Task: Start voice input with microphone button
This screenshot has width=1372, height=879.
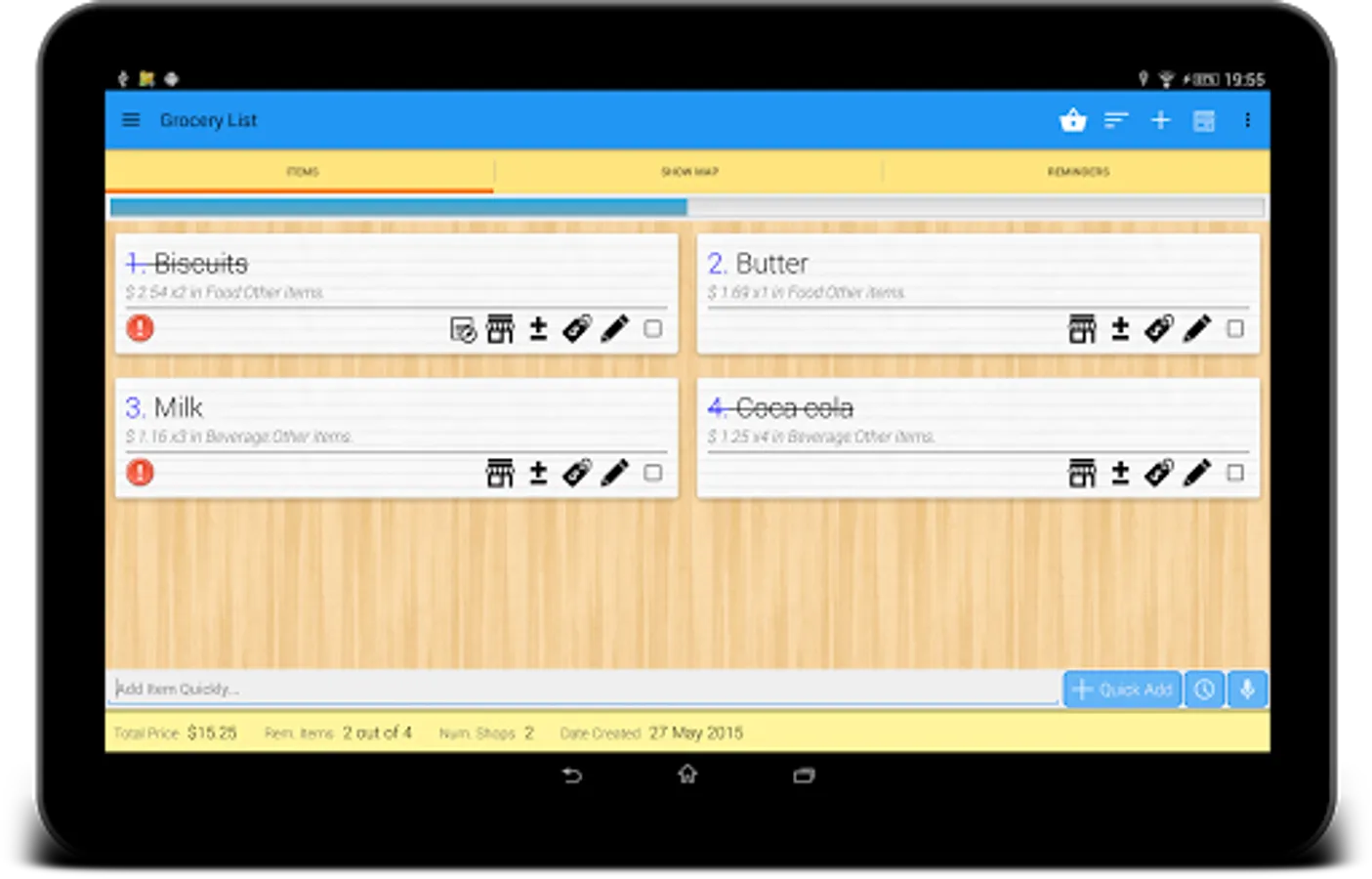Action: pyautogui.click(x=1247, y=690)
